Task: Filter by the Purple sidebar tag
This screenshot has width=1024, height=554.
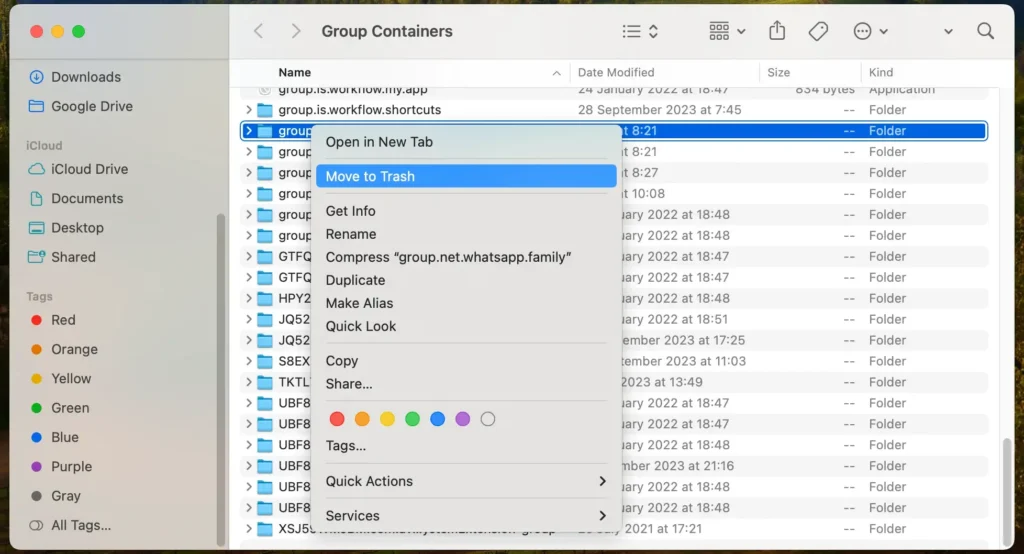Action: point(61,467)
